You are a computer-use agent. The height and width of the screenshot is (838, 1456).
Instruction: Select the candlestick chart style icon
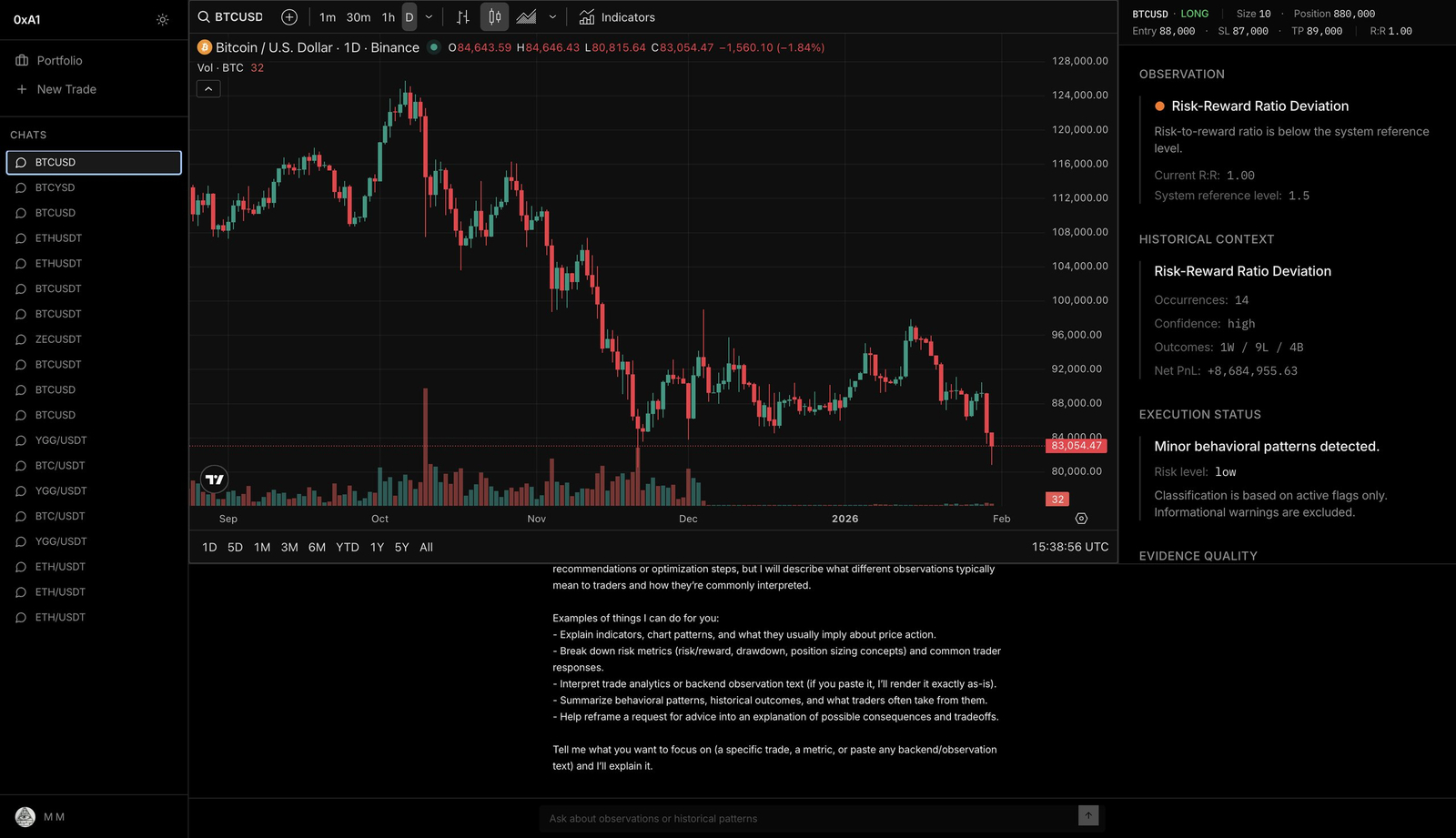pyautogui.click(x=494, y=17)
